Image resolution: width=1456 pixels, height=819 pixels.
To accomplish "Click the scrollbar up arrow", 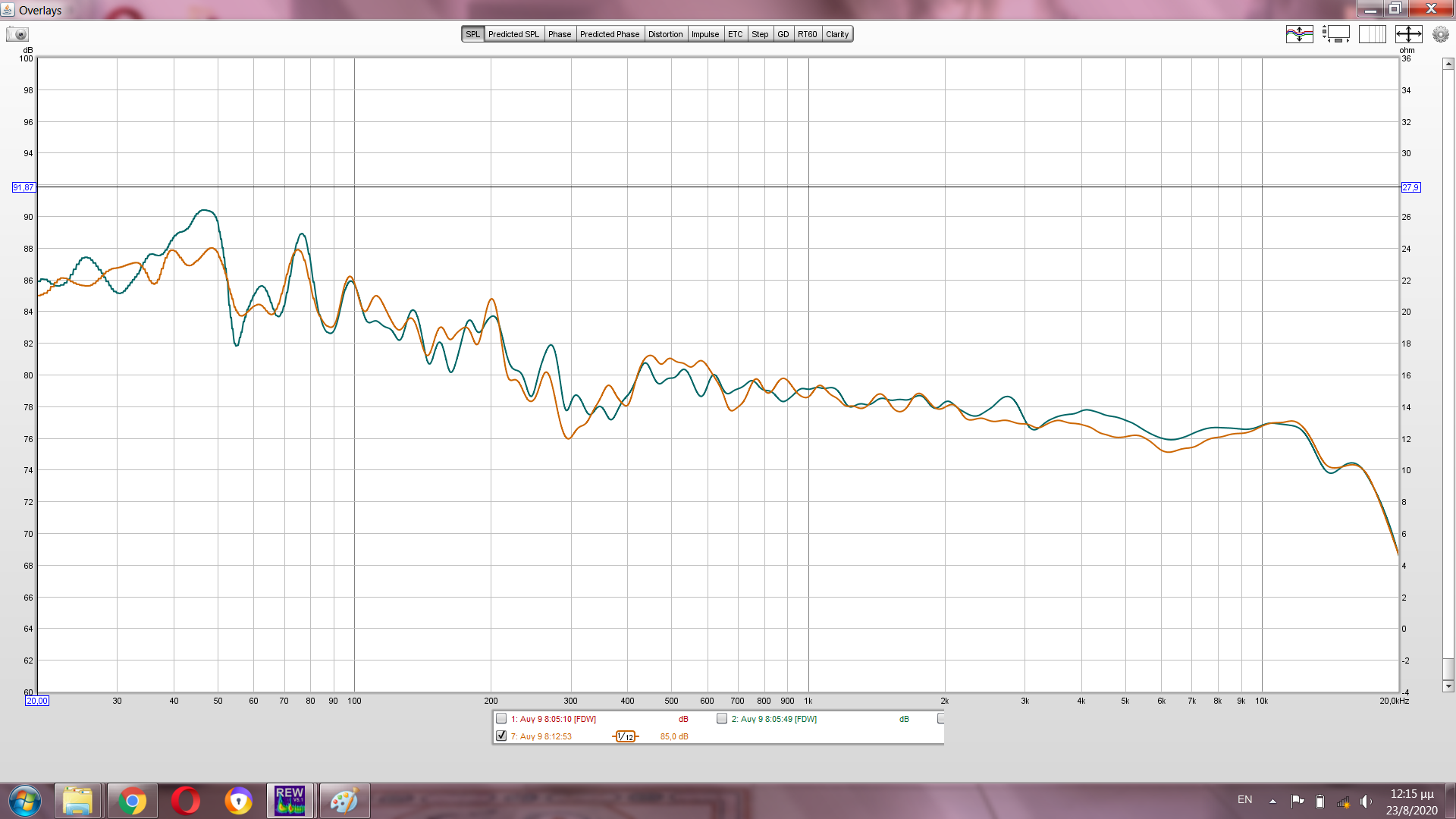I will [x=1448, y=64].
